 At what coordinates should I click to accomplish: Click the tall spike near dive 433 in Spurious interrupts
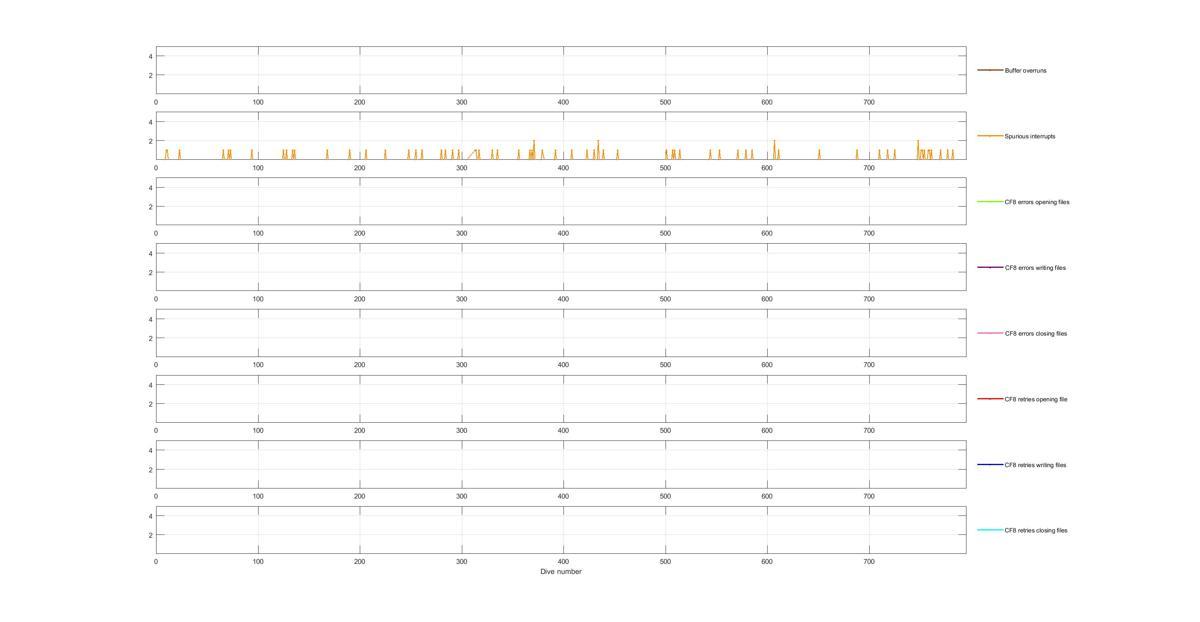point(598,149)
